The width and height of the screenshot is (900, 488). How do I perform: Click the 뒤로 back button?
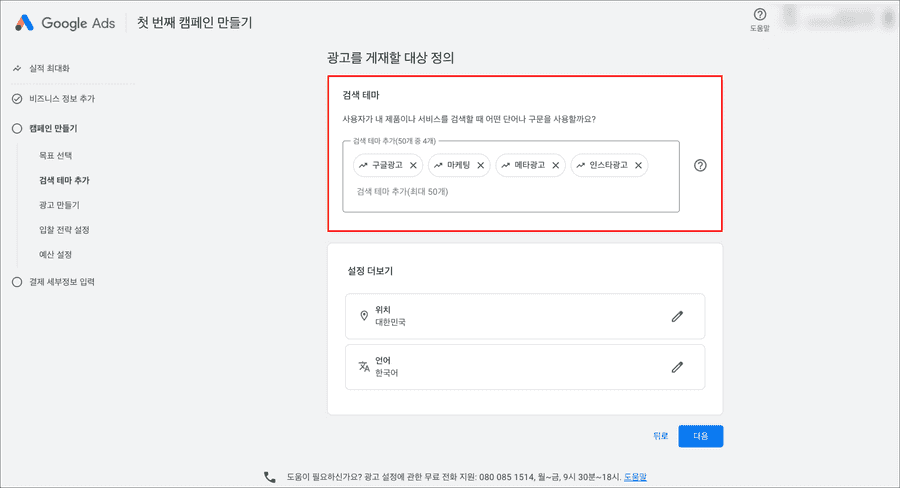(661, 436)
